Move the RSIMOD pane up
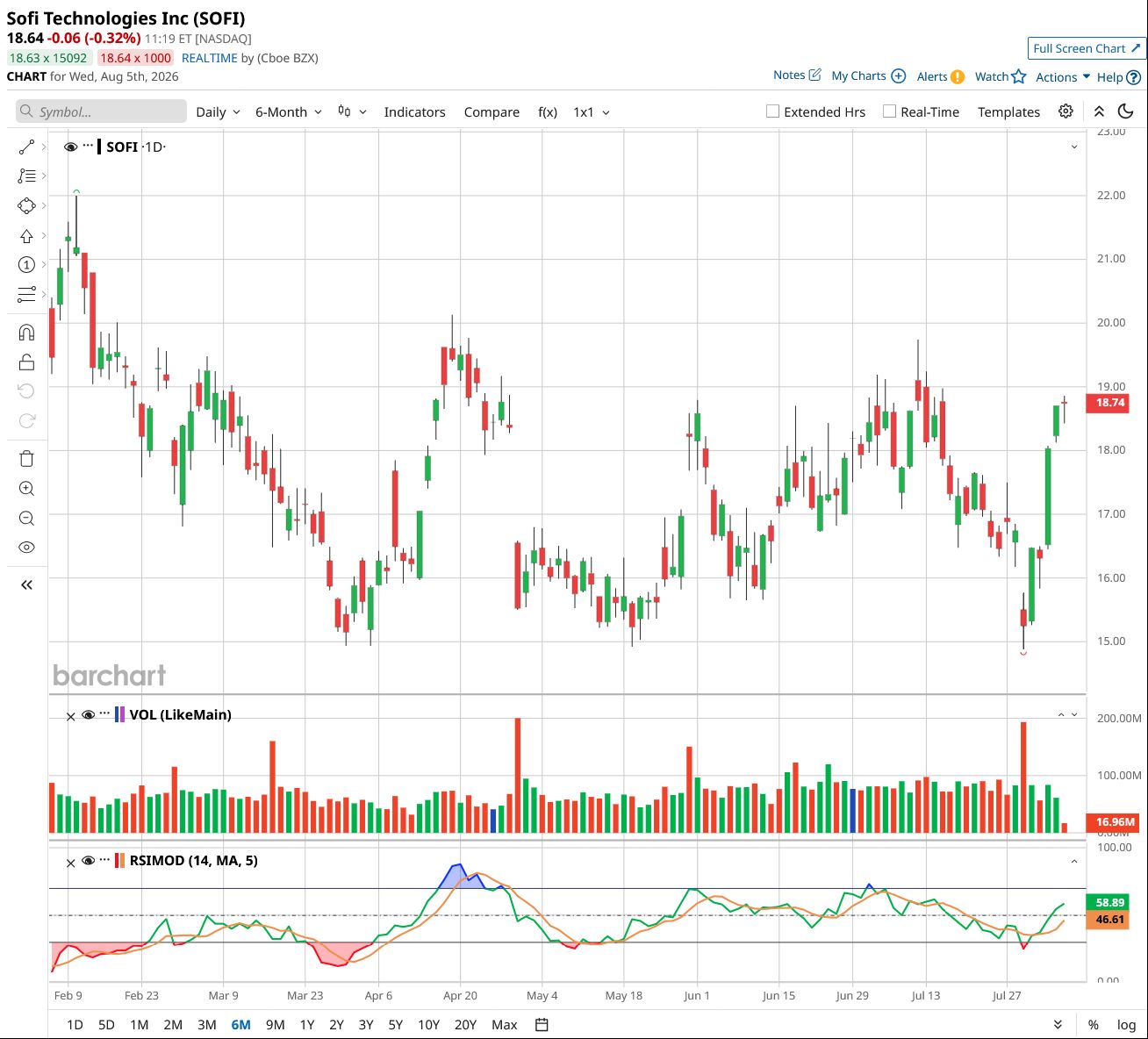This screenshot has height=1039, width=1148. (1074, 862)
